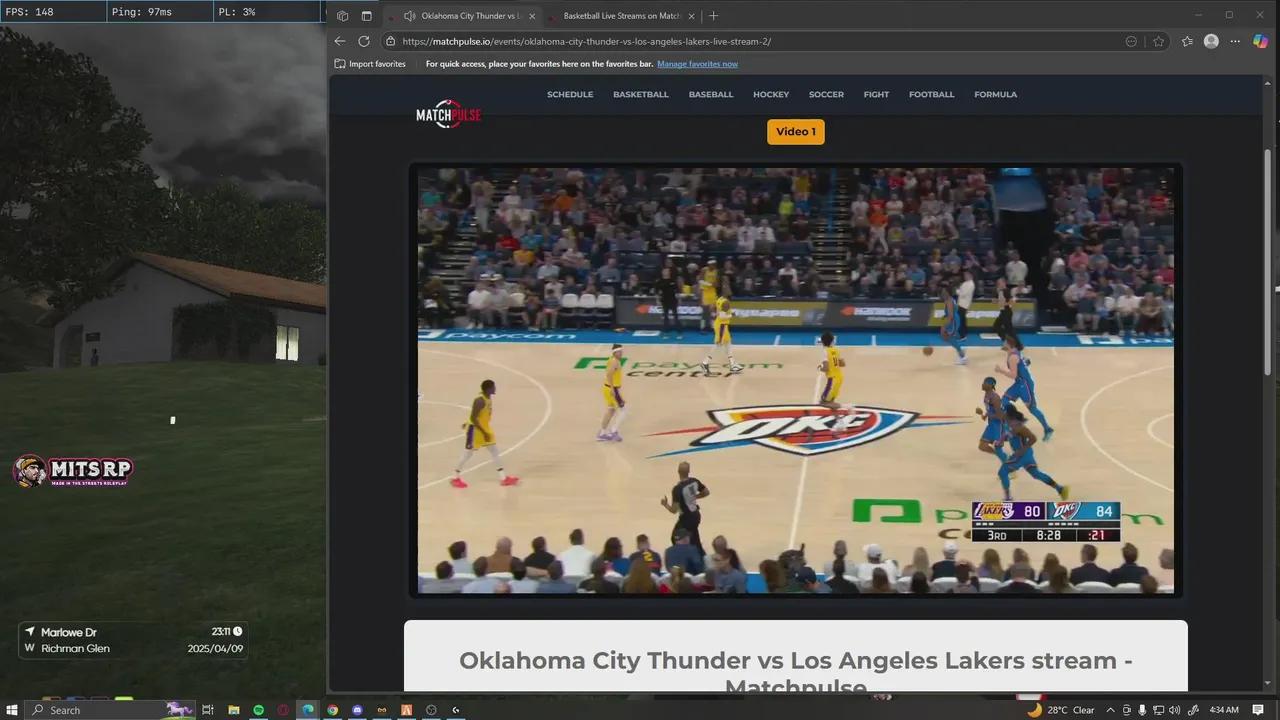Open Edge settings and more menu

(x=1236, y=41)
